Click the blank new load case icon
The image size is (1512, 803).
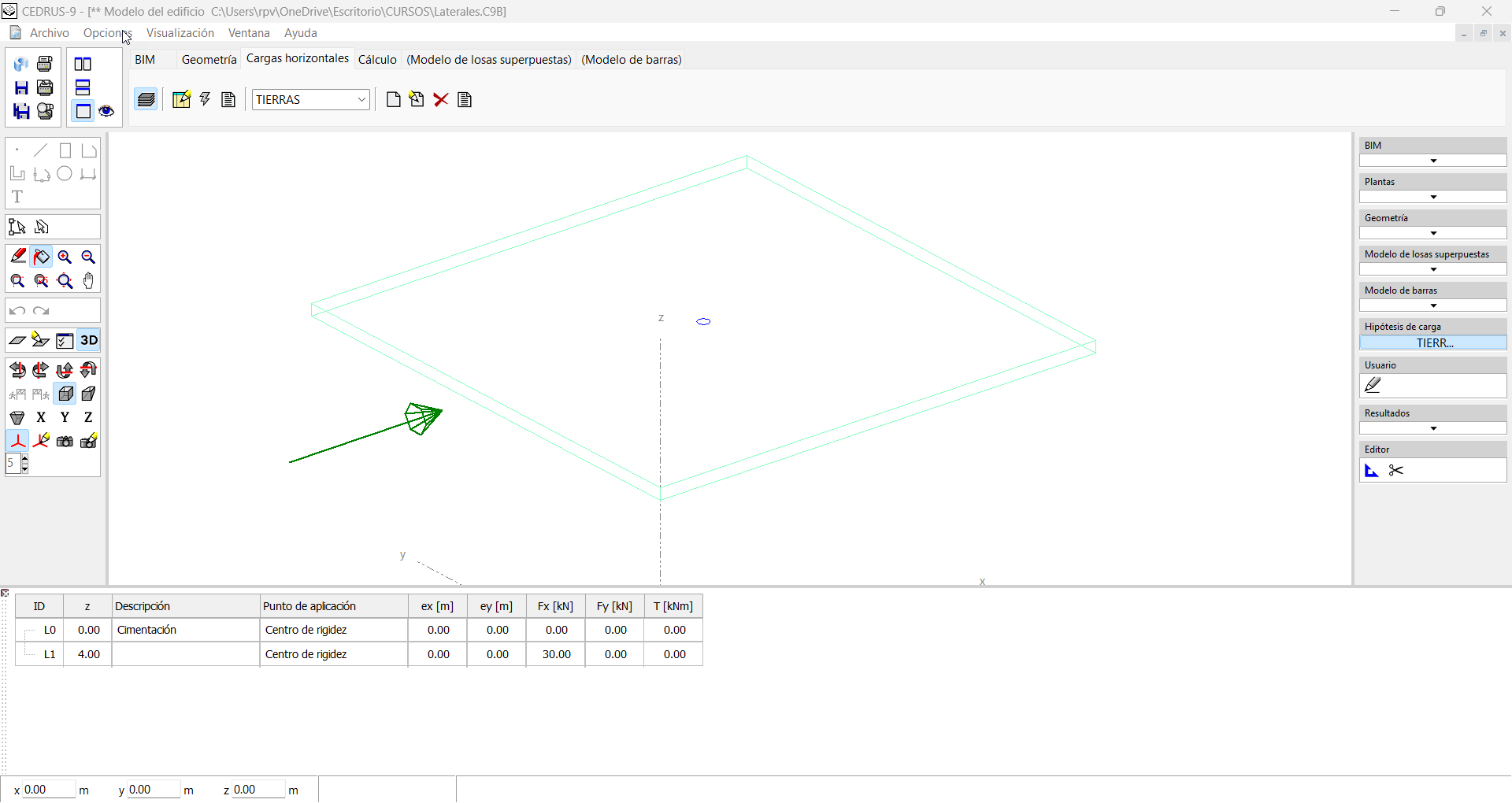click(394, 99)
